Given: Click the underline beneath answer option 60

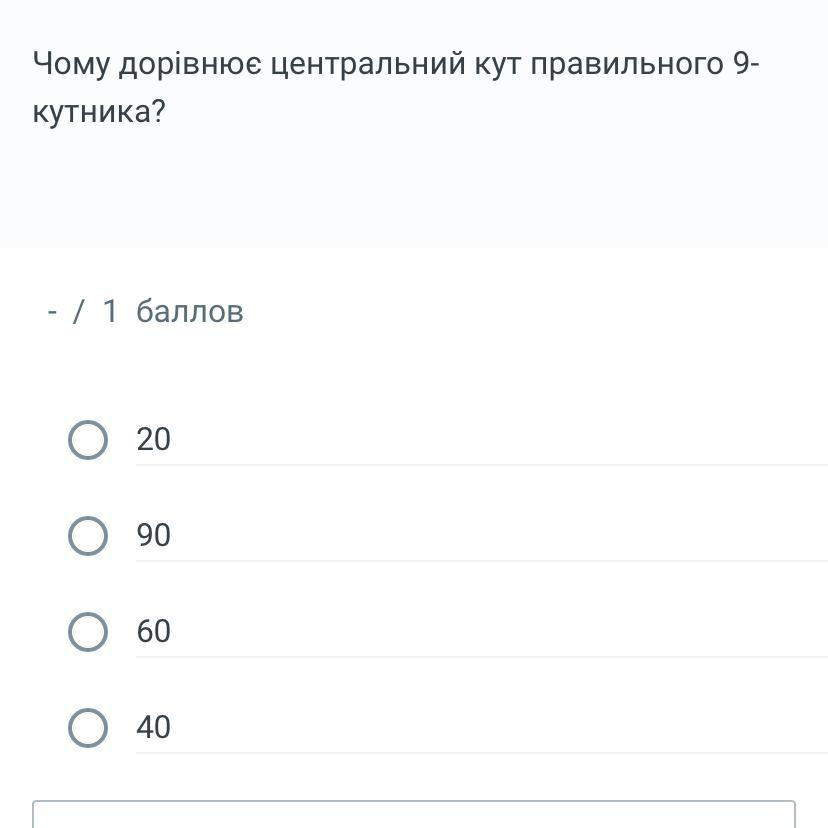Looking at the screenshot, I should coord(480,657).
